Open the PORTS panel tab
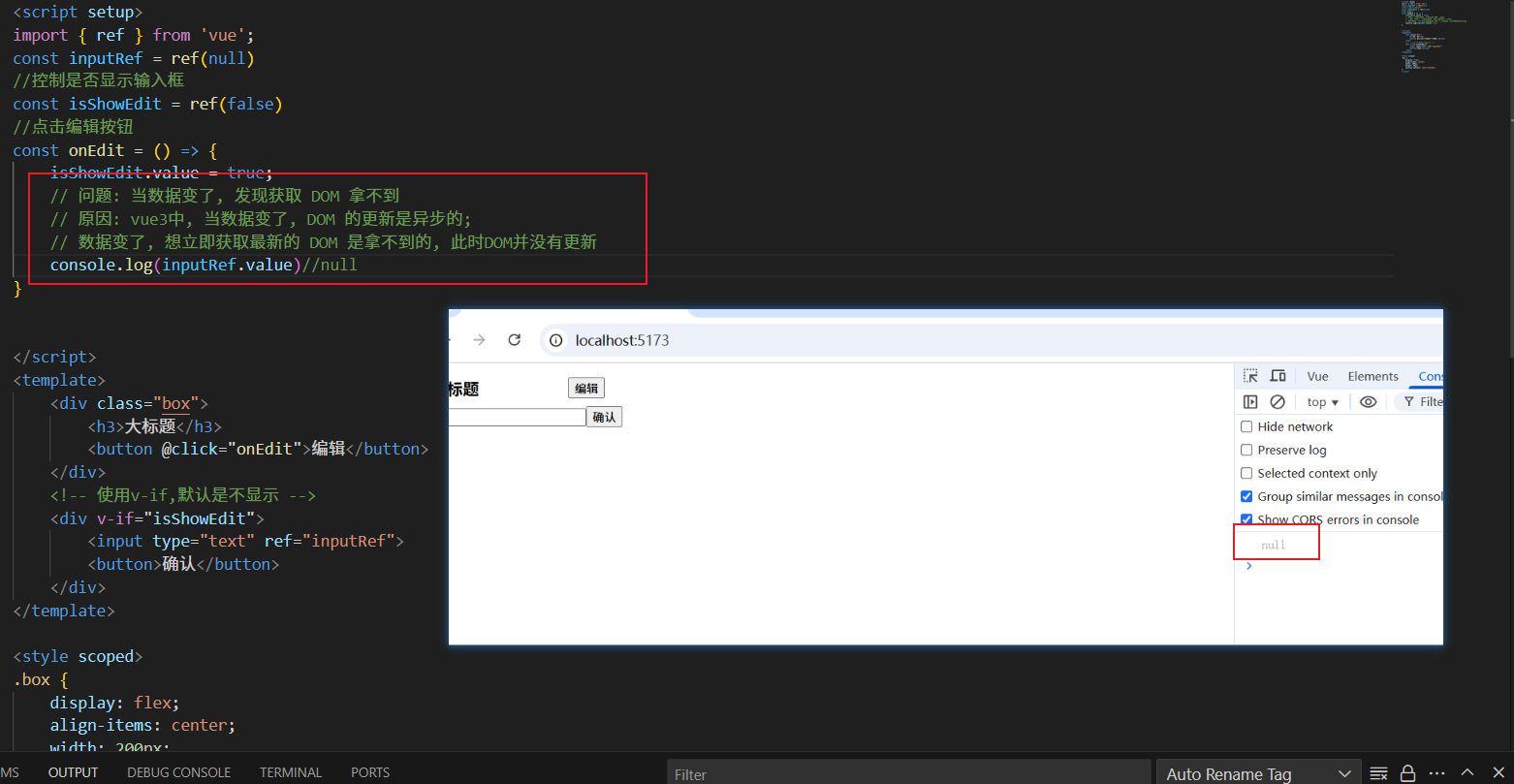Viewport: 1514px width, 784px height. pos(370,772)
